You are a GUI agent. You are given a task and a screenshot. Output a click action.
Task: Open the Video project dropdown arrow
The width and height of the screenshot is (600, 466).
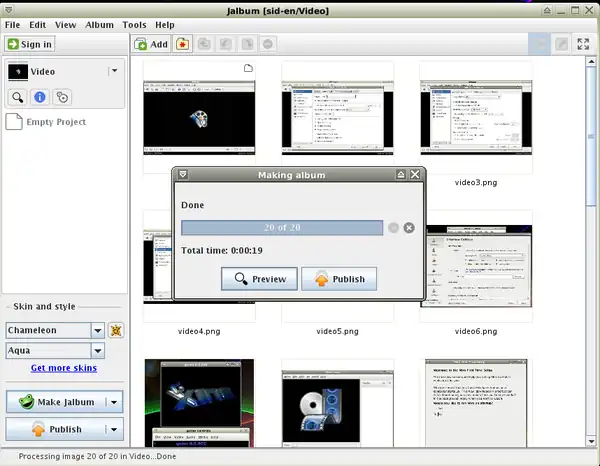click(114, 71)
